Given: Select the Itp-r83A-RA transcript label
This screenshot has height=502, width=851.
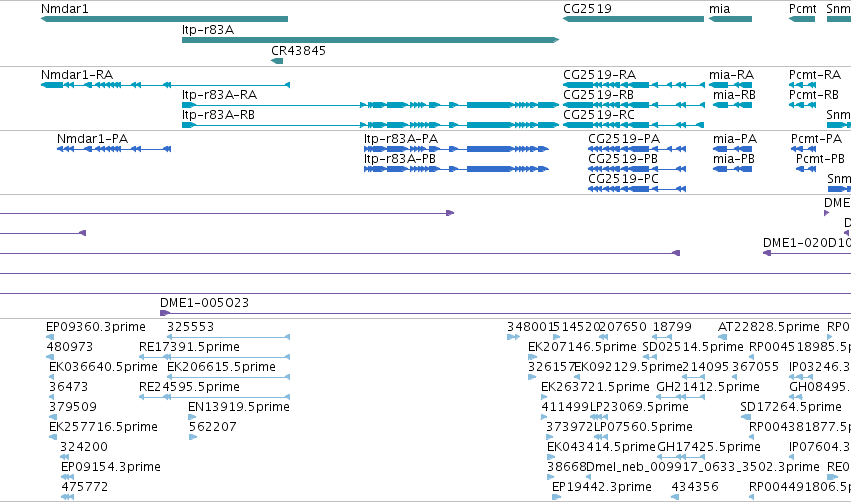Looking at the screenshot, I should [219, 94].
